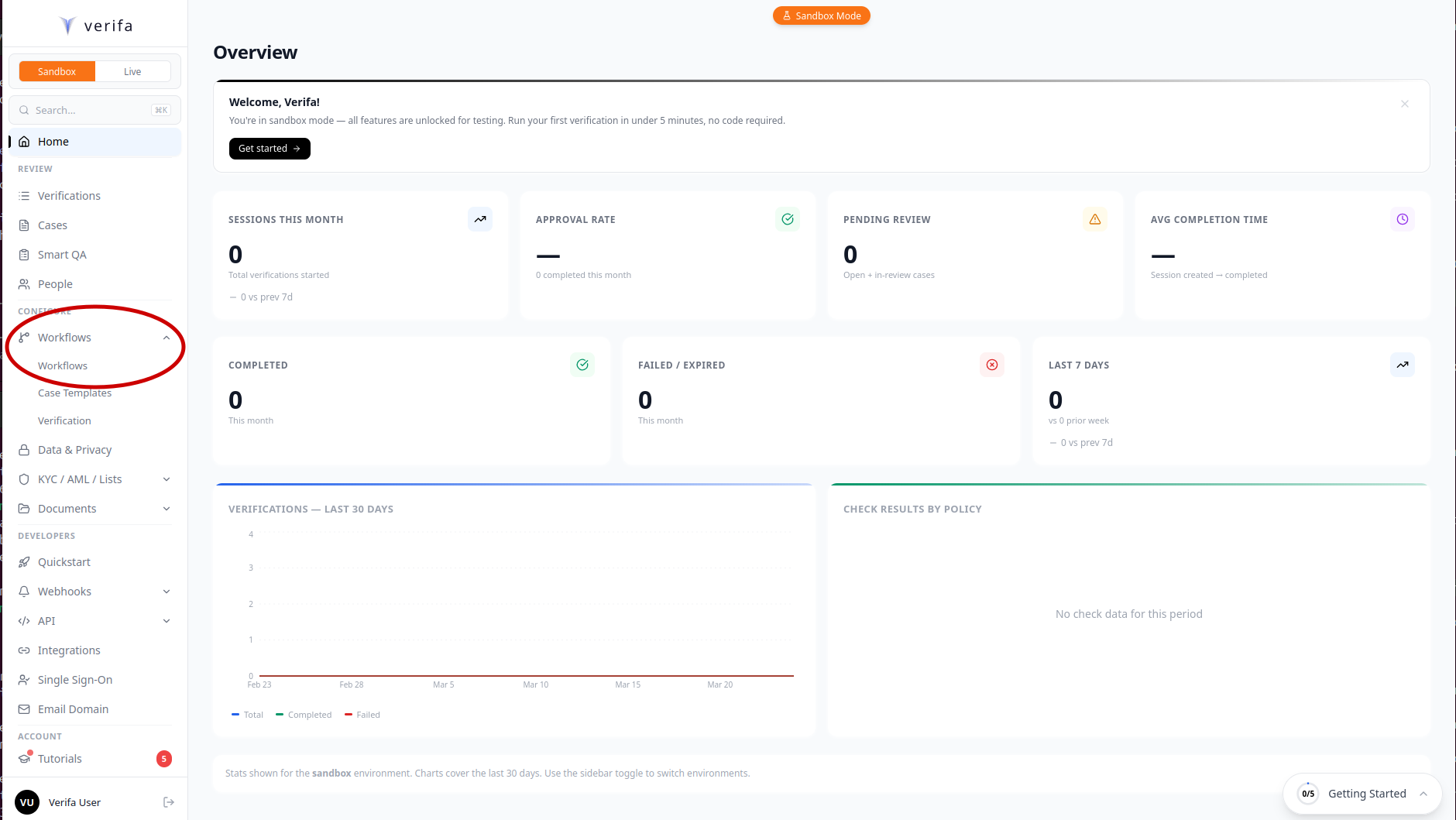The height and width of the screenshot is (820, 1456).
Task: Click the red error icon on Failed/Expired card
Action: click(x=991, y=365)
